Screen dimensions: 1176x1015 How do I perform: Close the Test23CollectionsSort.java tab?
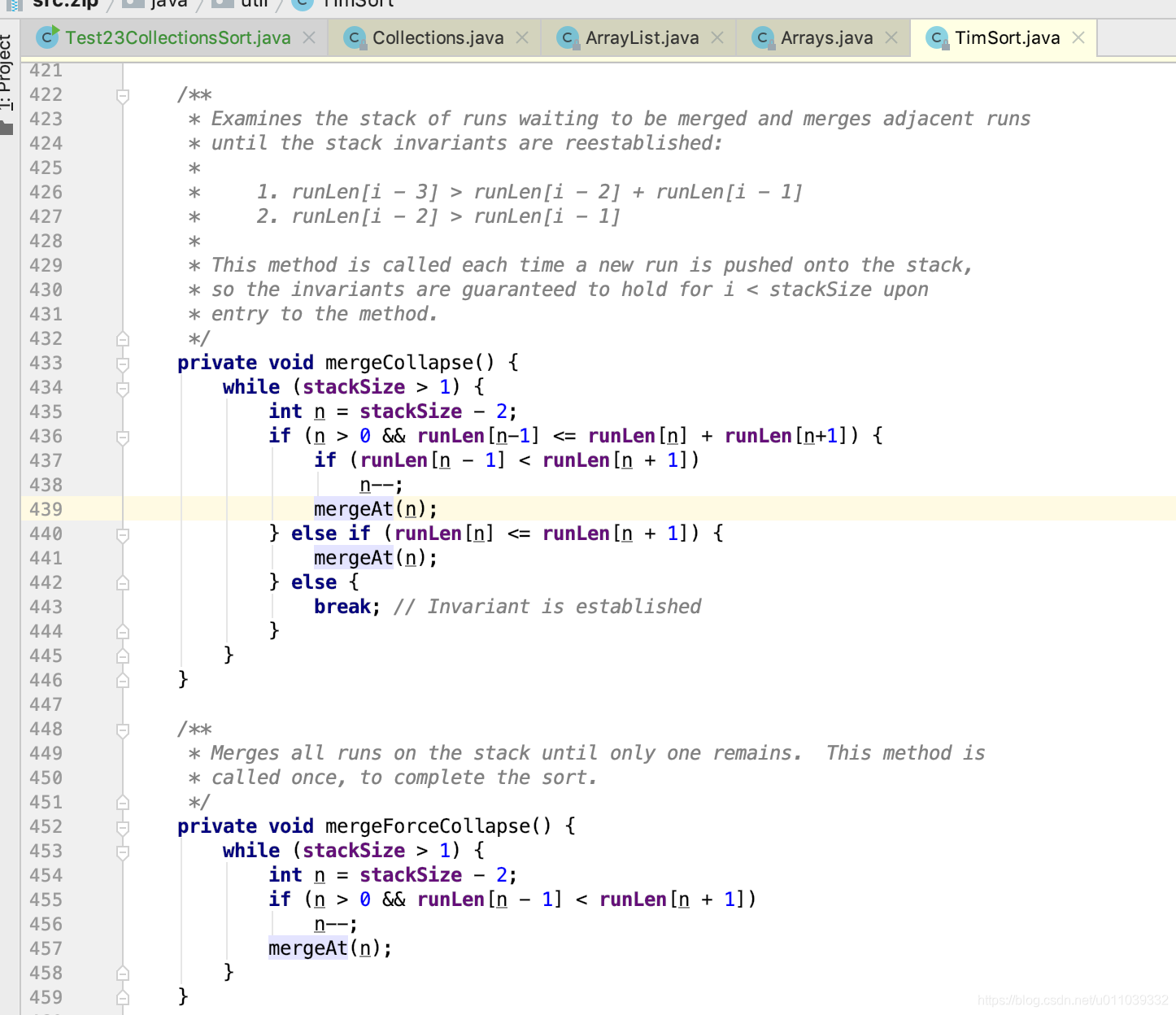[x=309, y=37]
